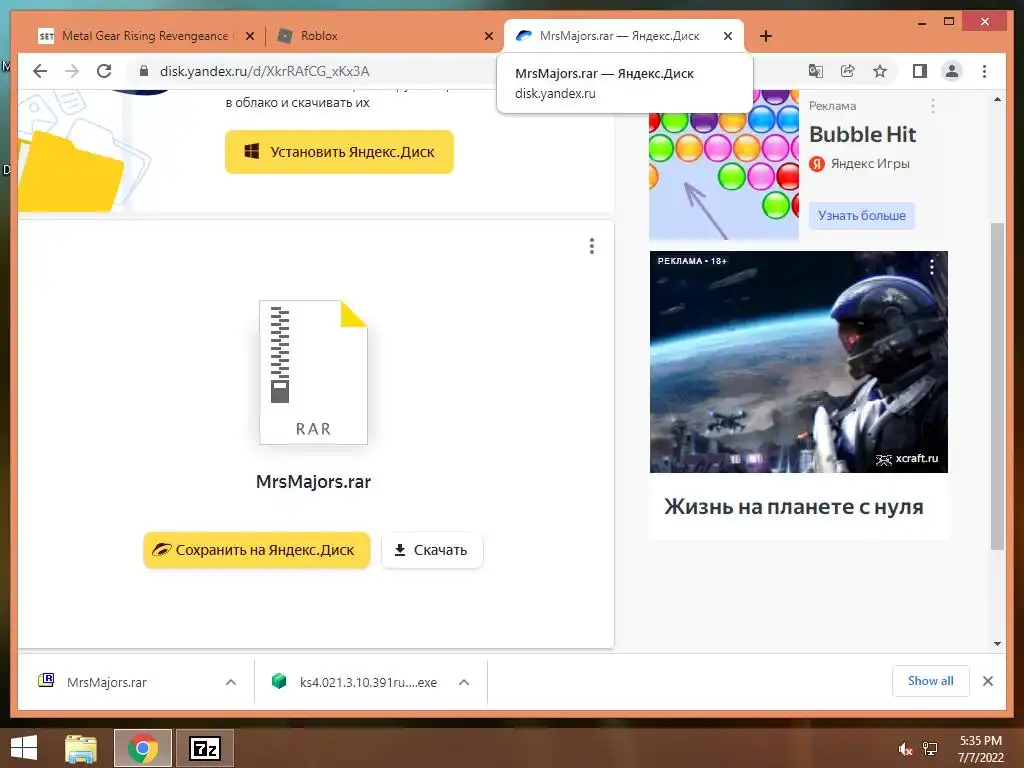Open the translate page icon
Screen dimensions: 1024x768
pos(816,71)
